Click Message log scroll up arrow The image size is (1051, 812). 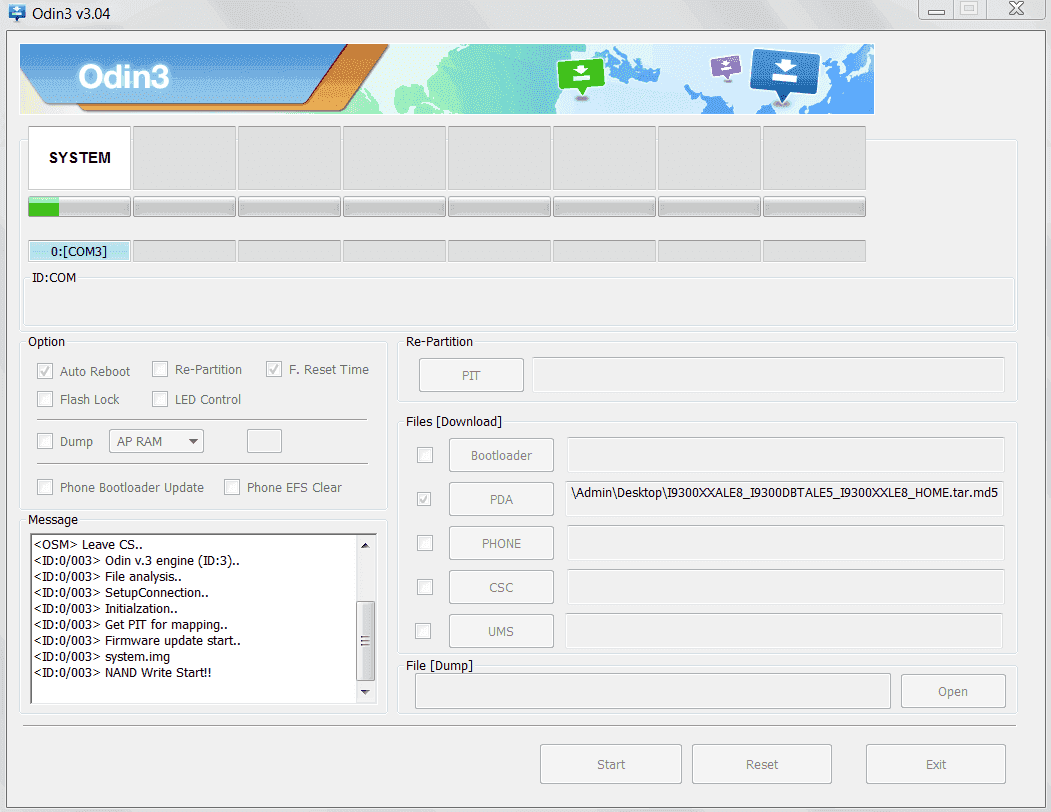tap(365, 544)
